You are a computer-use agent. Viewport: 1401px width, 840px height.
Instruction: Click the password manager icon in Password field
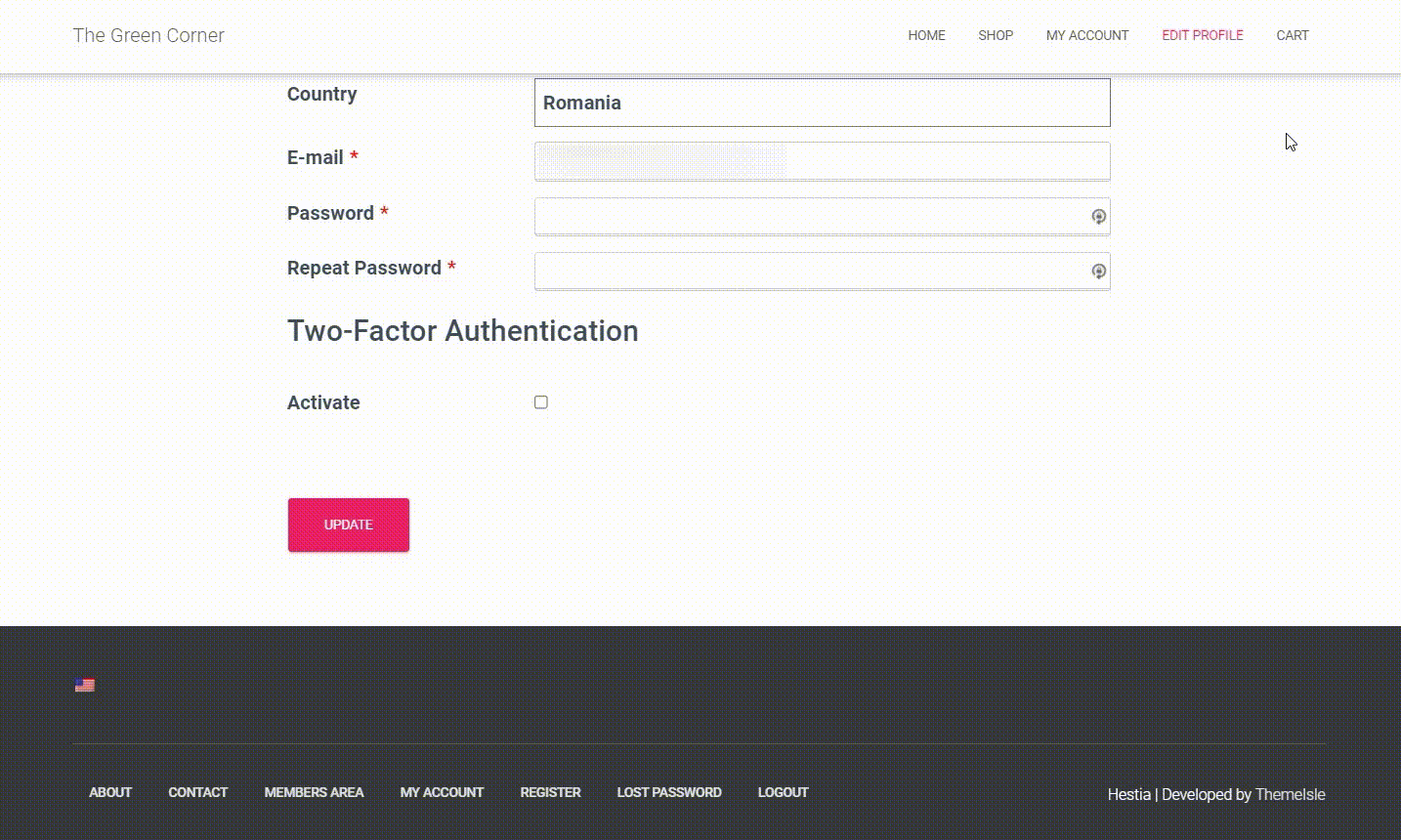(1099, 217)
